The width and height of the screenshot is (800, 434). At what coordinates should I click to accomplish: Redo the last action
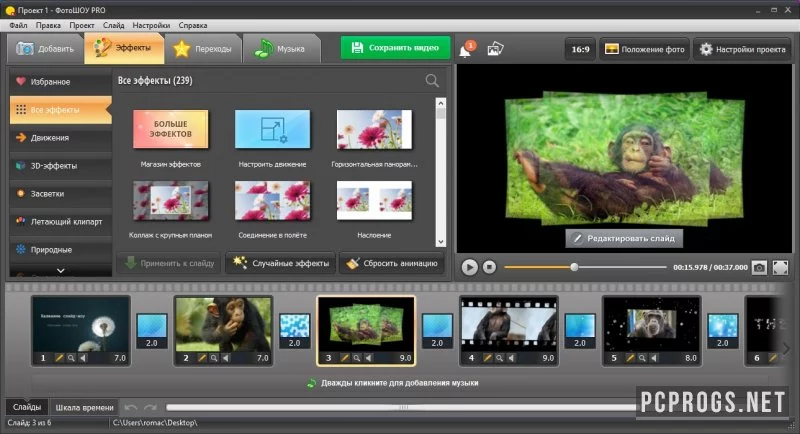(x=150, y=407)
